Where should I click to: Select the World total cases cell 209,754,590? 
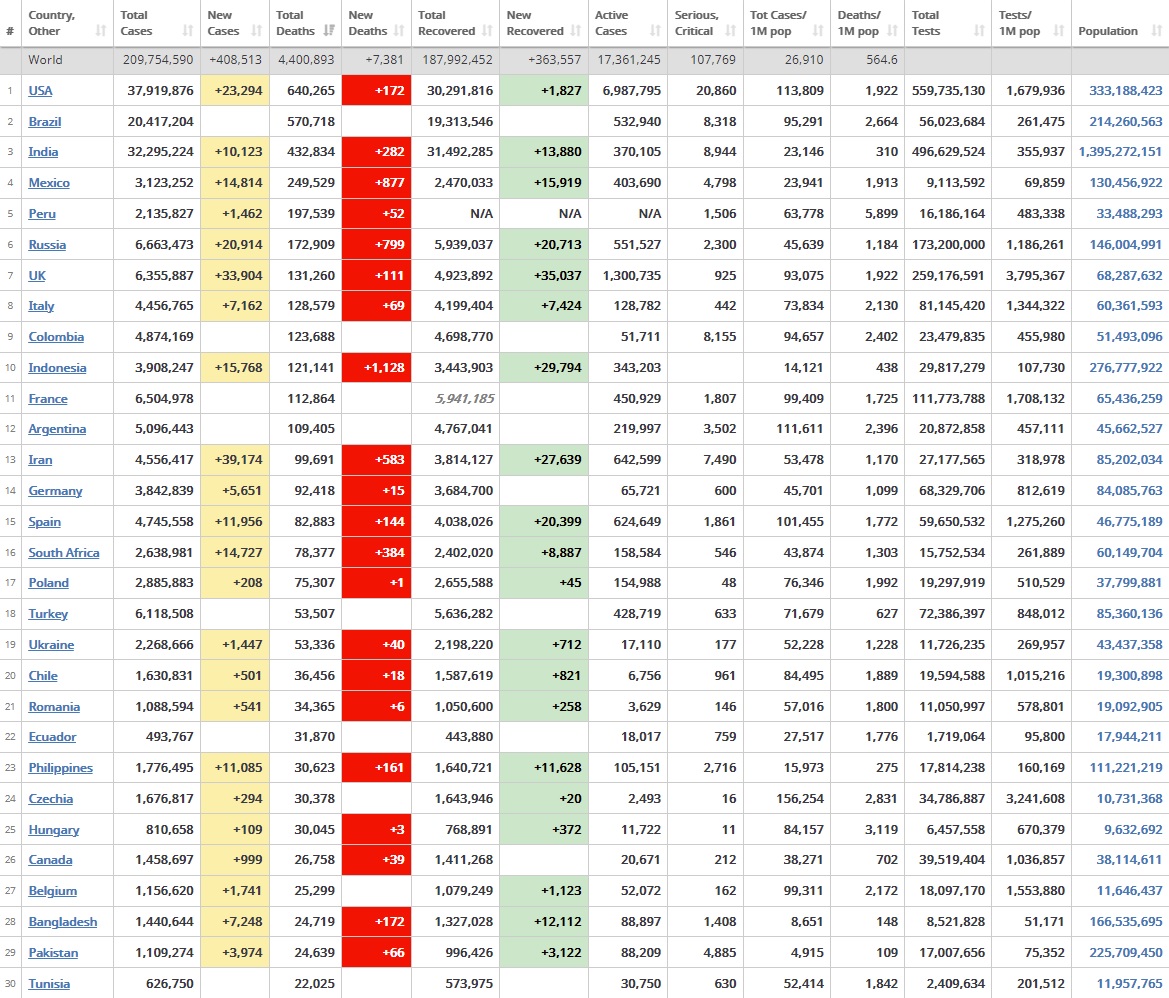158,60
